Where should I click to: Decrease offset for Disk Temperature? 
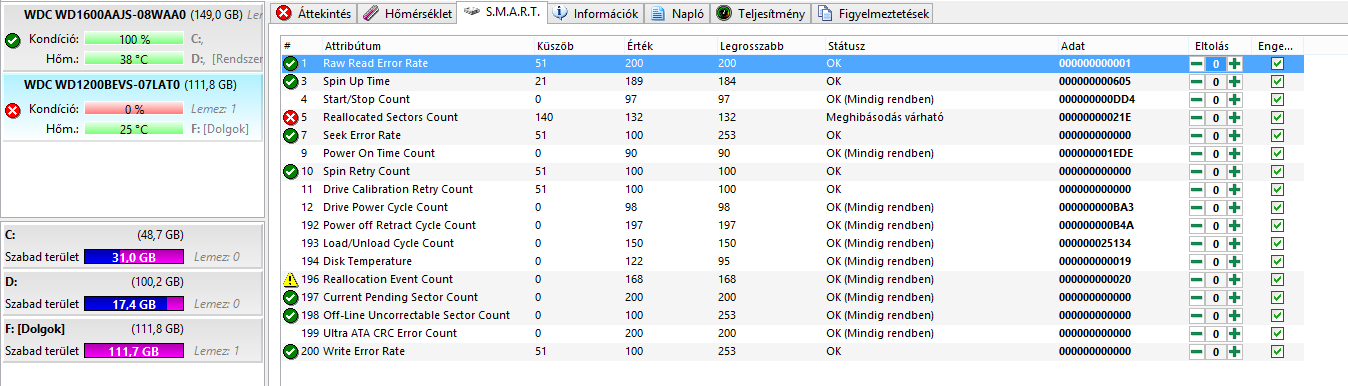point(1197,261)
